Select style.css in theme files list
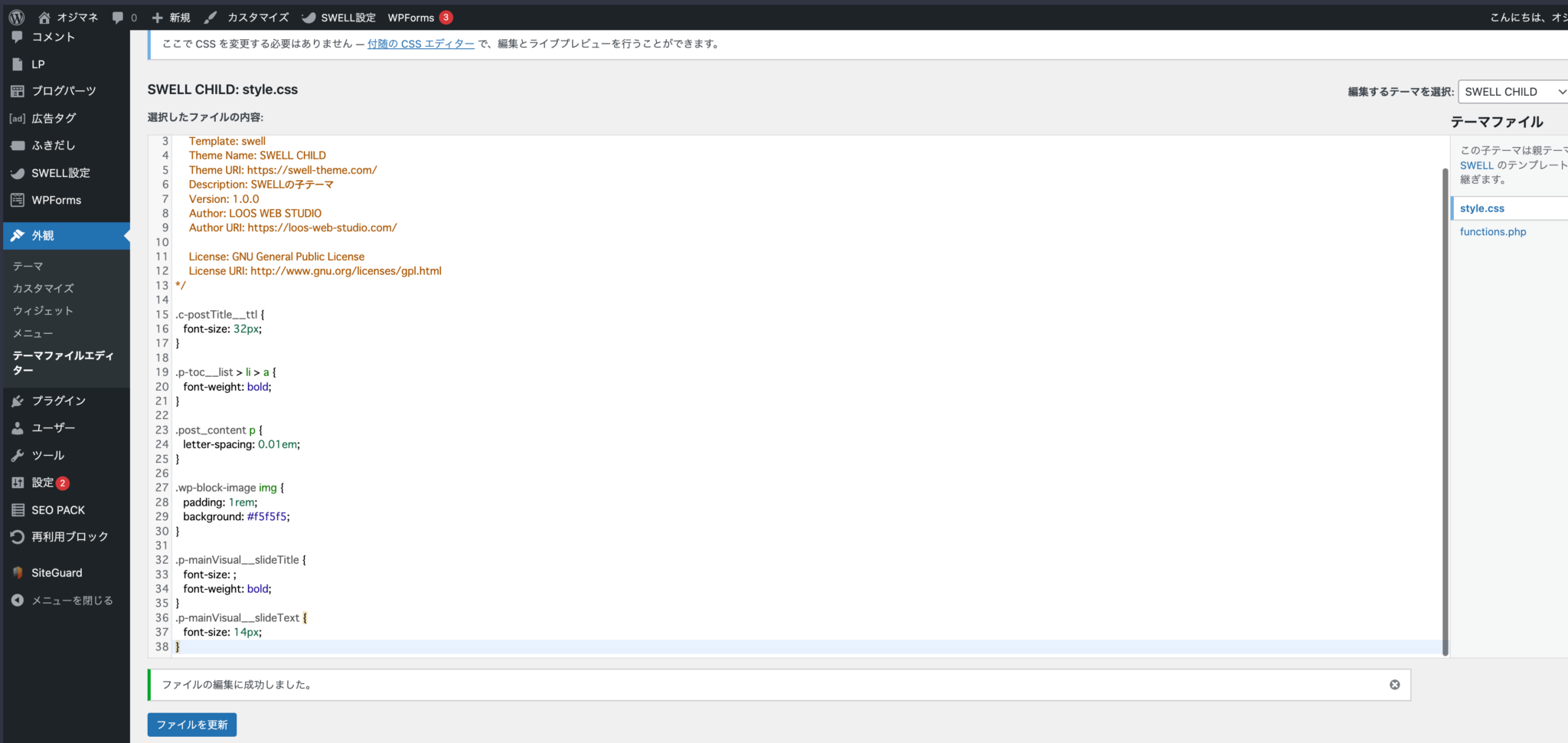Image resolution: width=1568 pixels, height=743 pixels. click(x=1481, y=208)
